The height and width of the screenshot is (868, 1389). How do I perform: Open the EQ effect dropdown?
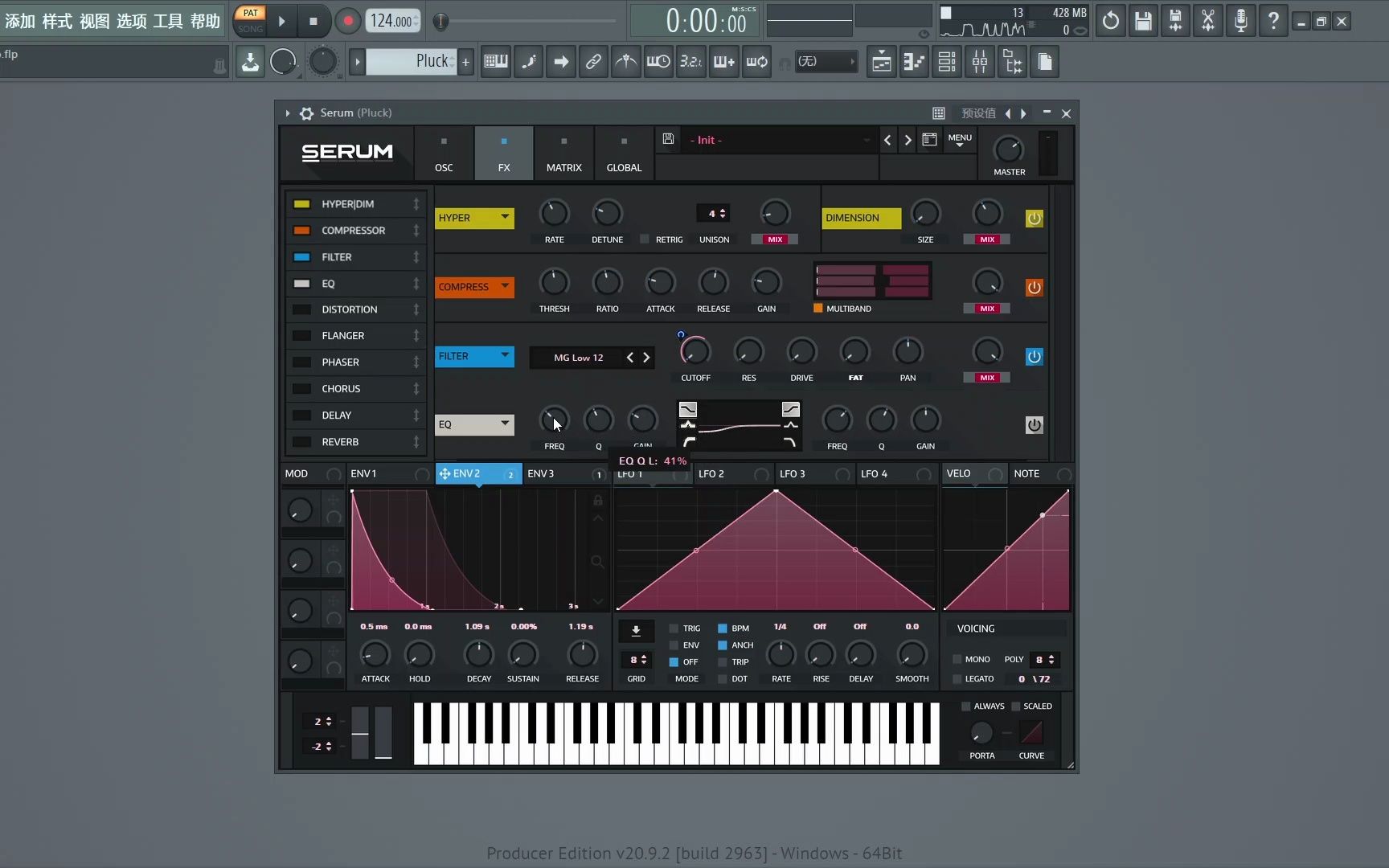474,424
